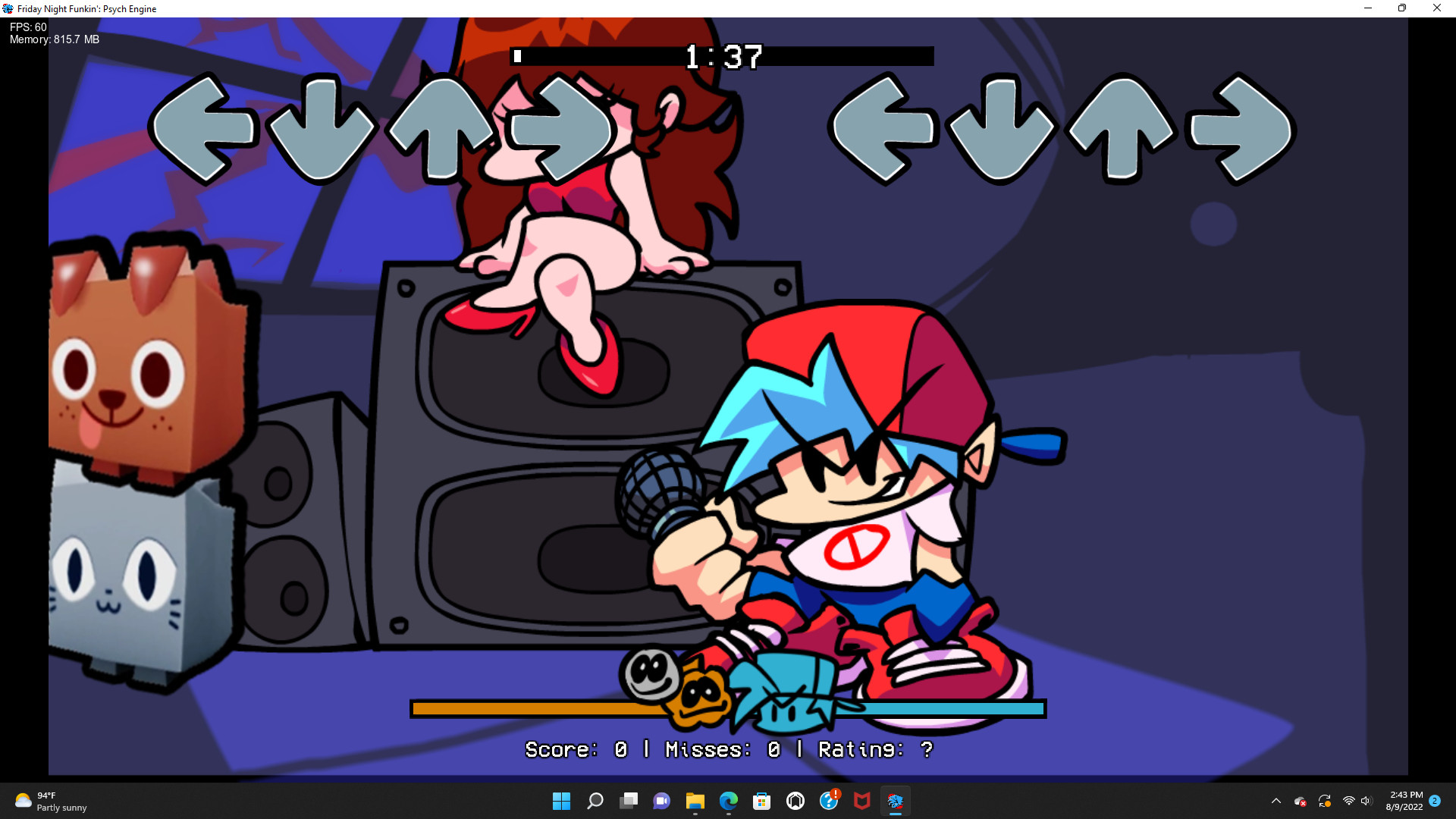Open the Get Help taskbar icon

click(830, 800)
